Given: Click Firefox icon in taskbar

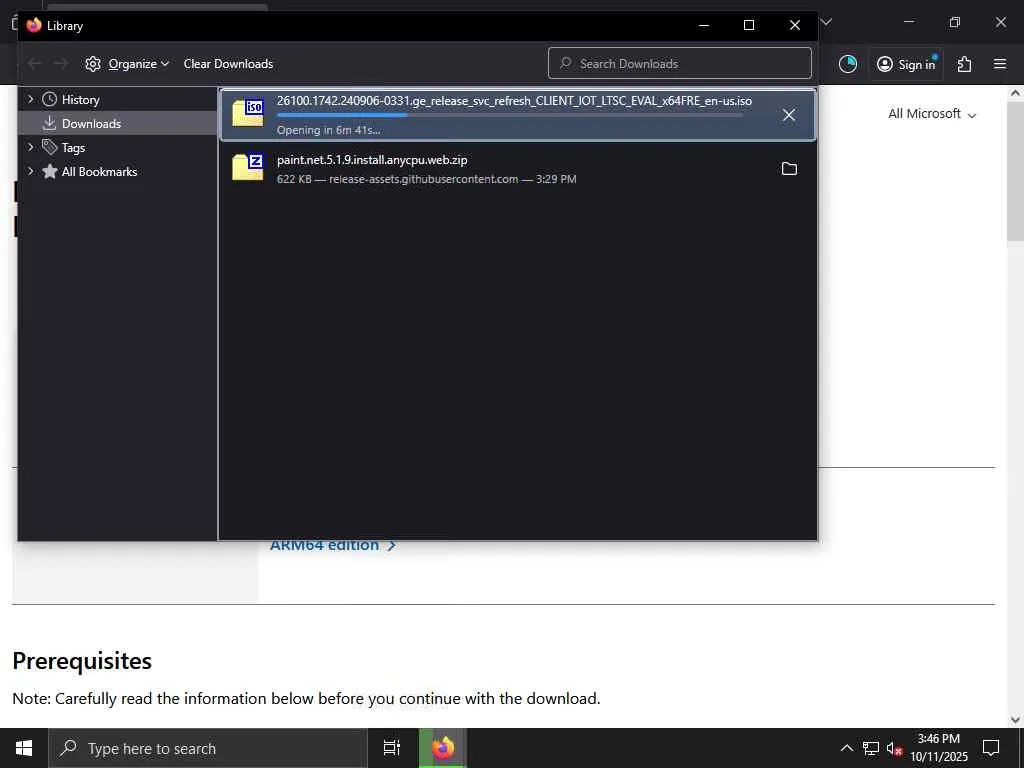Looking at the screenshot, I should [443, 748].
